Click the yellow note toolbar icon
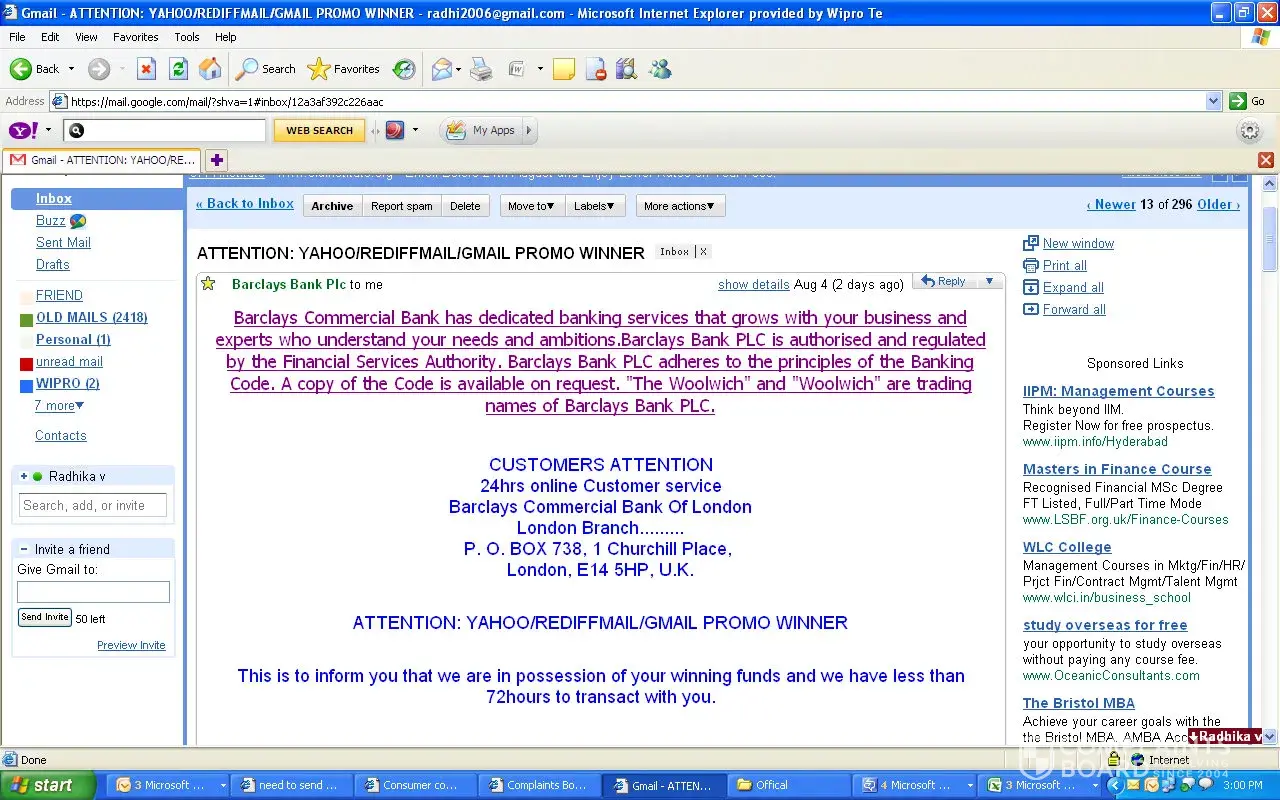1280x800 pixels. [564, 69]
